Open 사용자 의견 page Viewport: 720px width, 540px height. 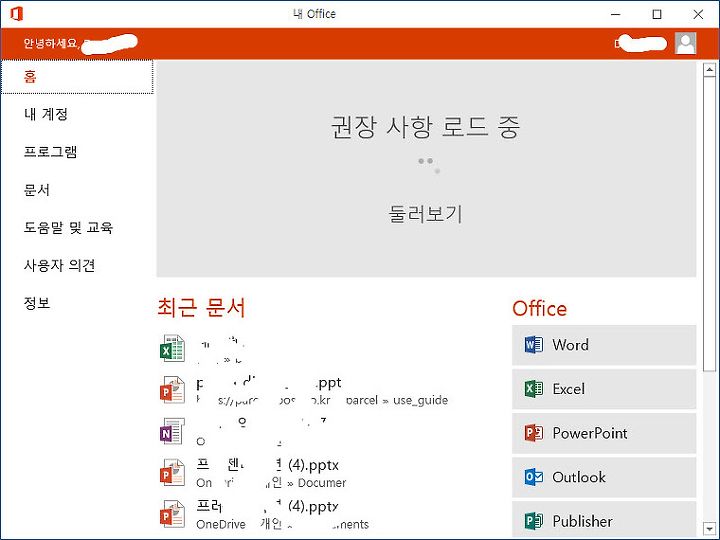tap(60, 265)
